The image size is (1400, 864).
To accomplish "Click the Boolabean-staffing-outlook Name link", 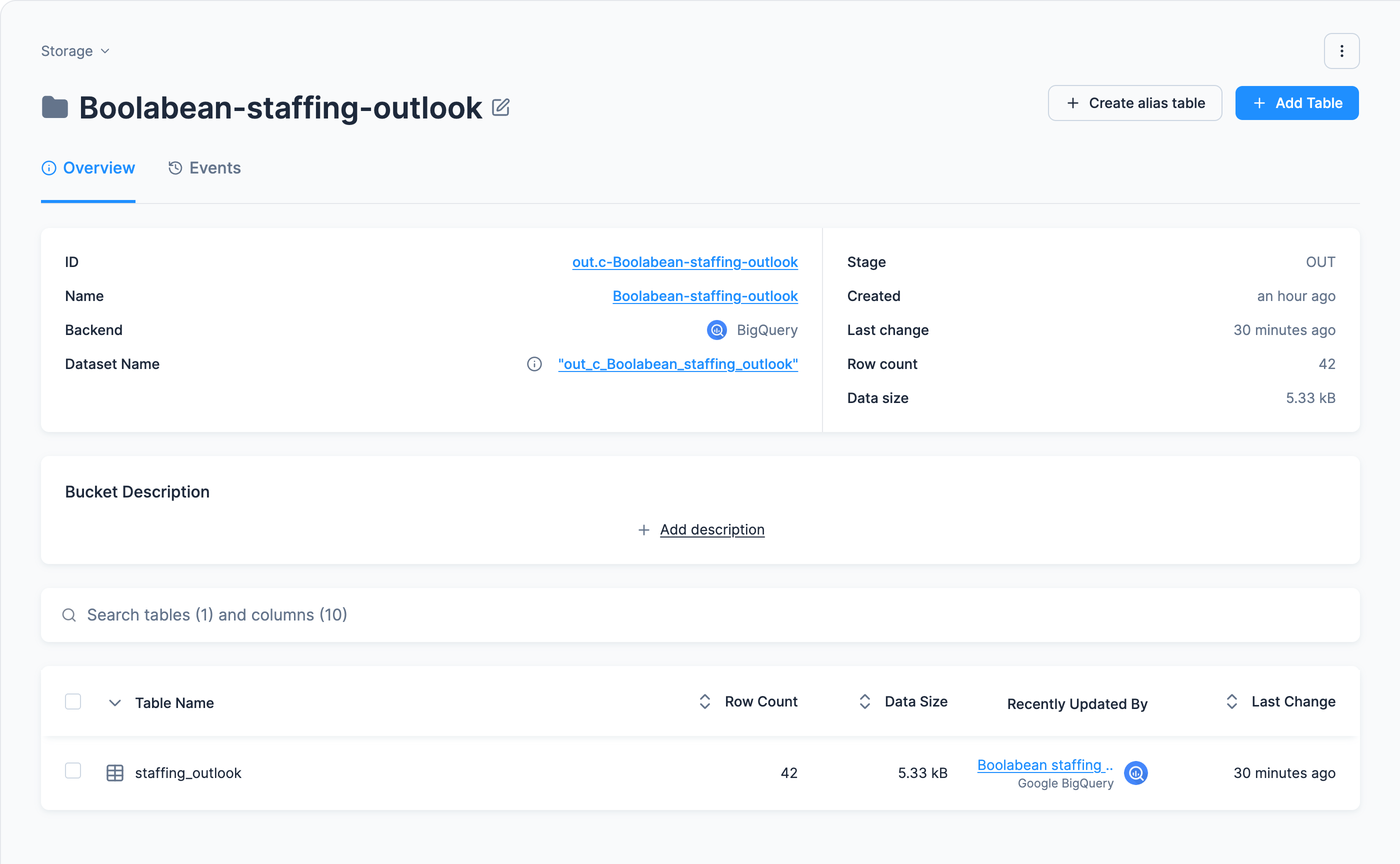I will point(705,296).
